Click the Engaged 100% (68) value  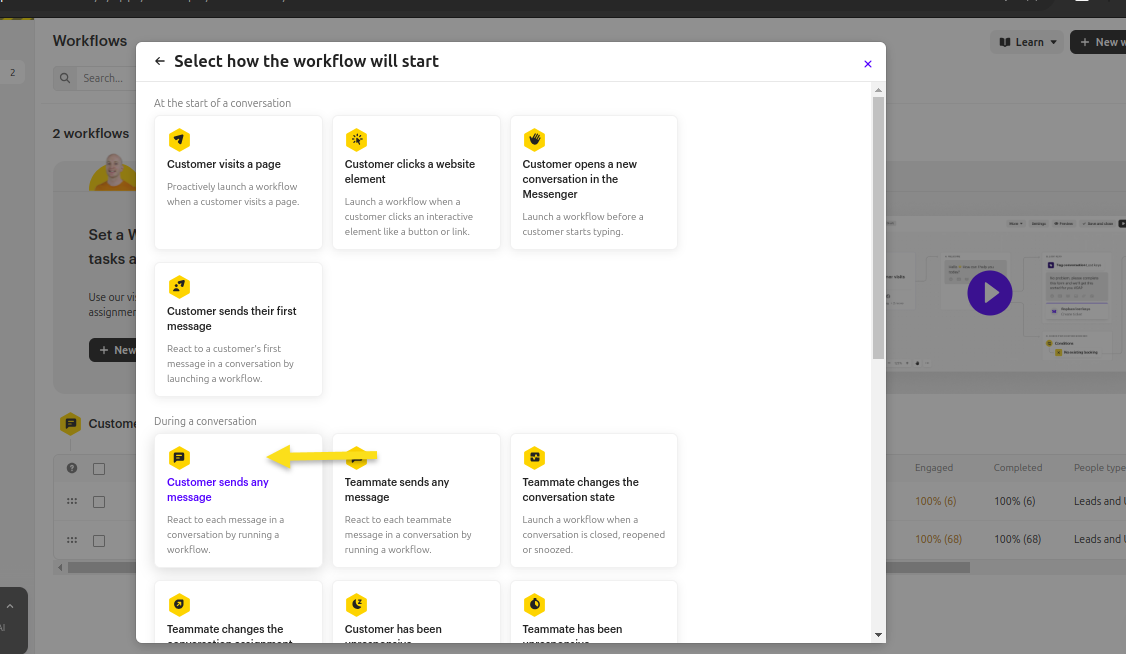pos(939,539)
